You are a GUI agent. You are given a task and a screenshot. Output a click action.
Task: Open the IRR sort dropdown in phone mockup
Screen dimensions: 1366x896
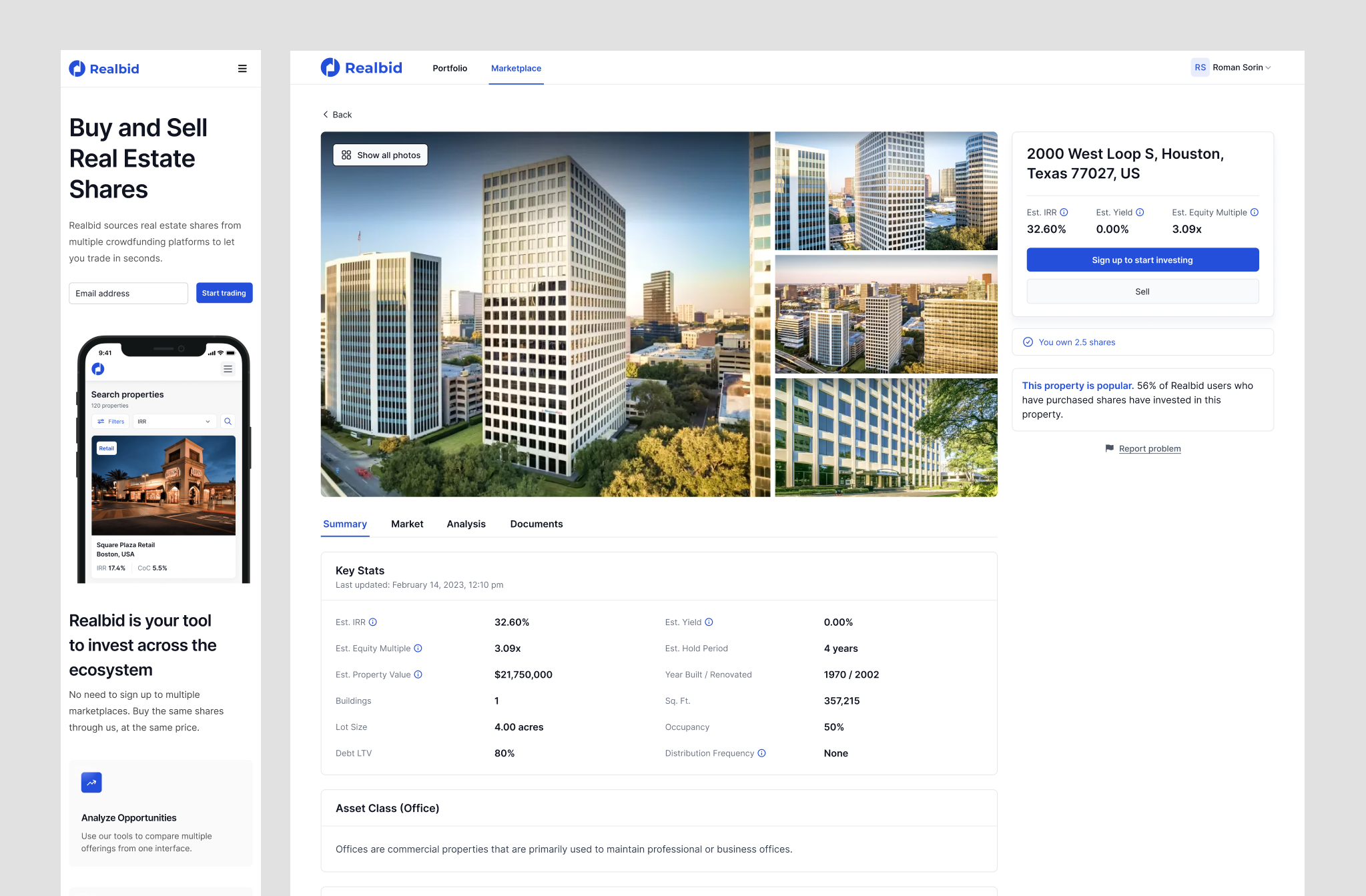174,421
